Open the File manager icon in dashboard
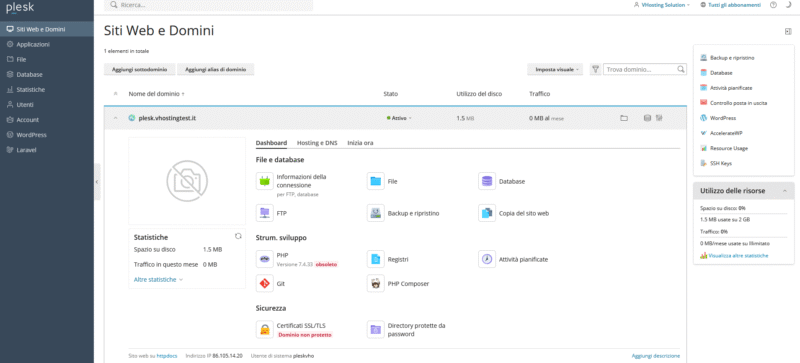Image resolution: width=800 pixels, height=363 pixels. 376,181
